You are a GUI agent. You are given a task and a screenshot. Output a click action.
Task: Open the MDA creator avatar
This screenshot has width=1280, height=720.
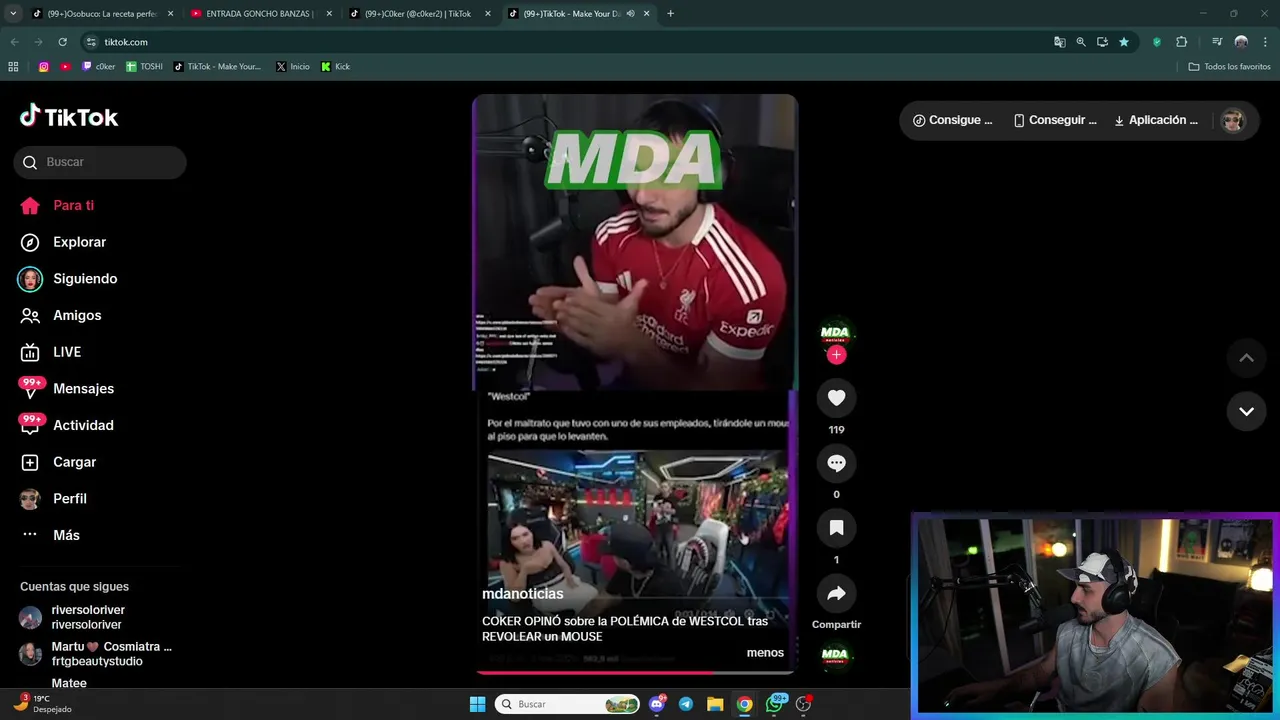point(835,332)
